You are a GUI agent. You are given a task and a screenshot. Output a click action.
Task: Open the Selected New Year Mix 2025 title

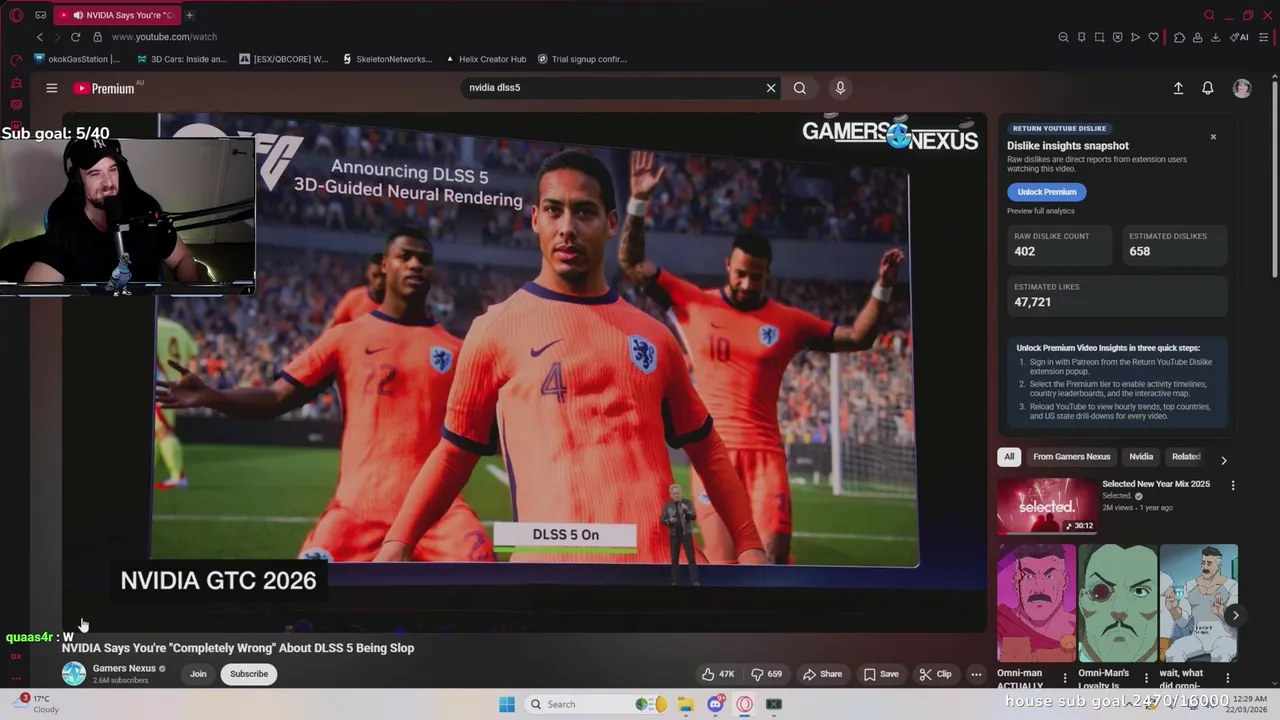1156,484
